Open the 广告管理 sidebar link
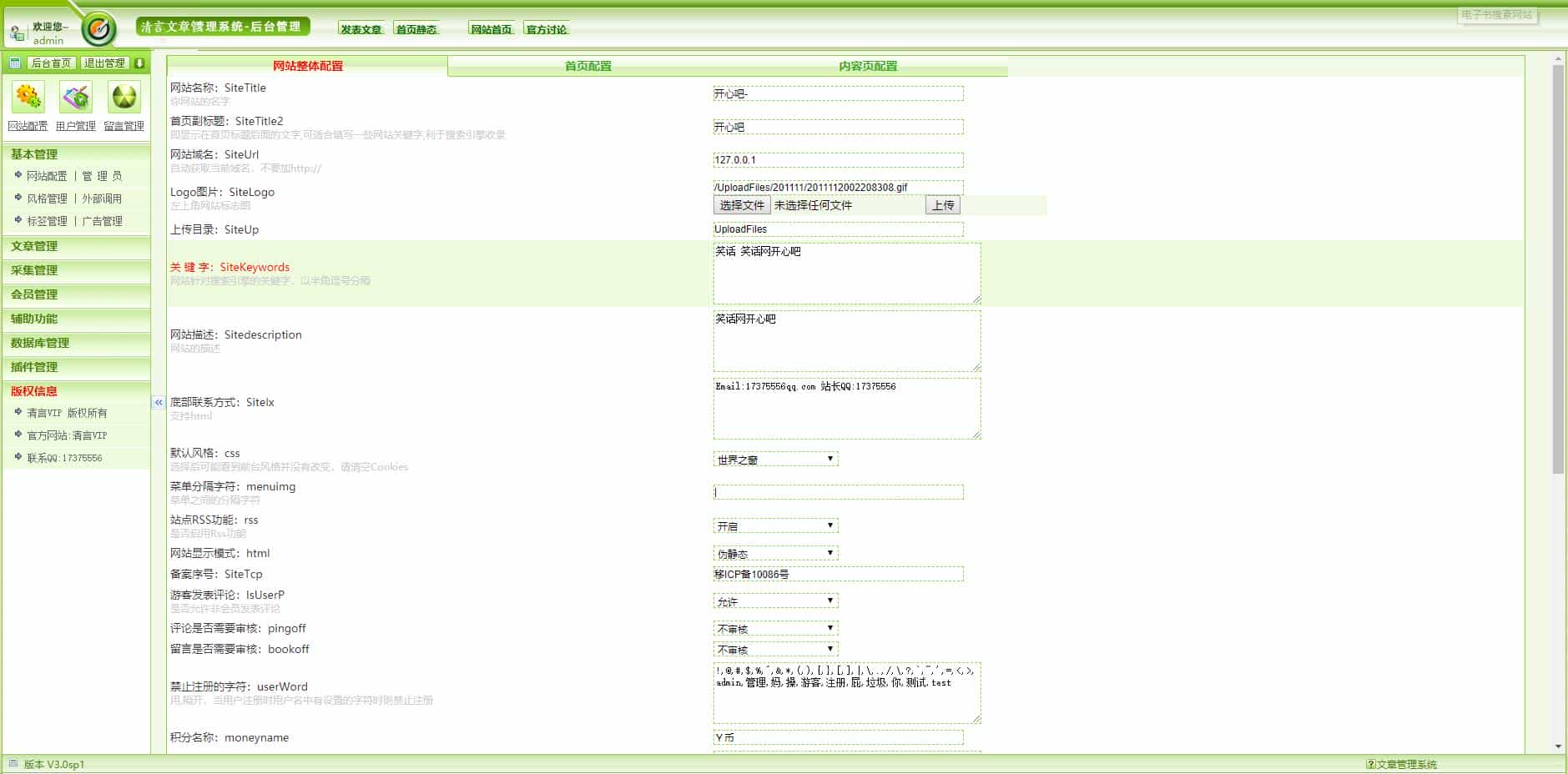 pos(102,221)
